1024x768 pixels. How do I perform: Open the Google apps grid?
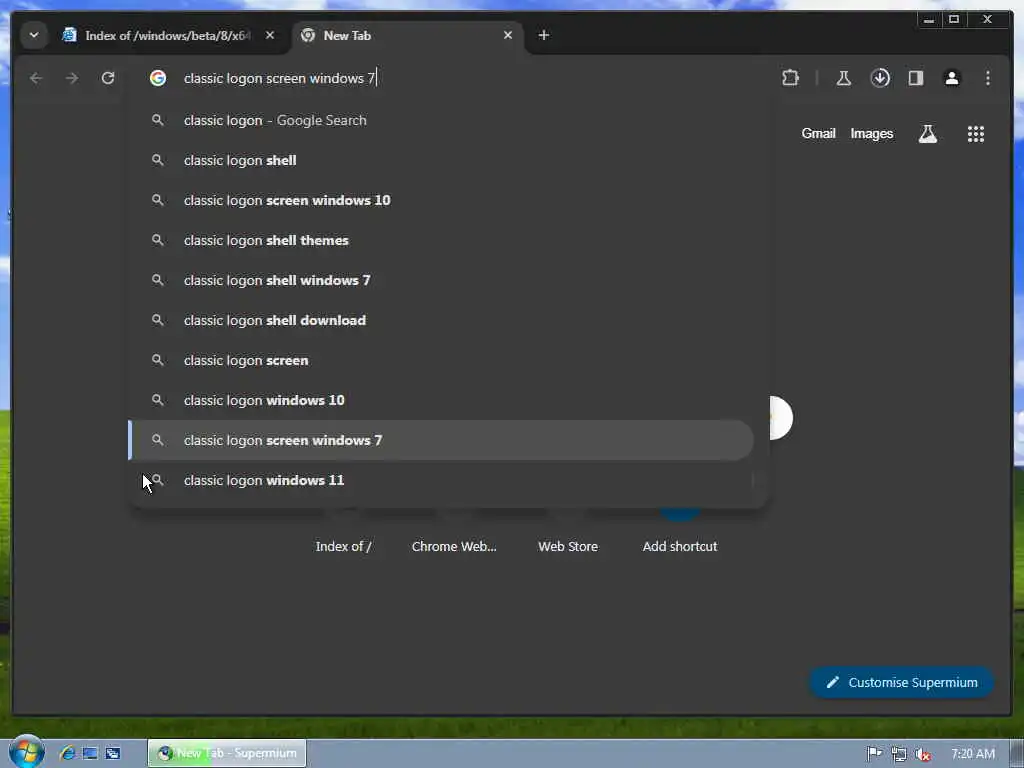click(x=976, y=134)
